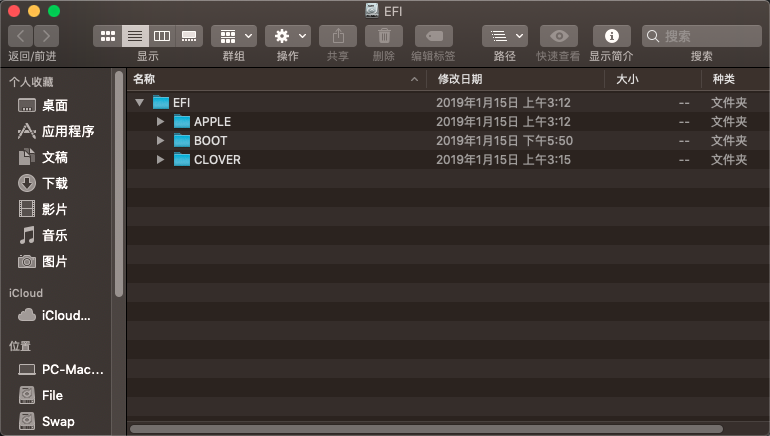This screenshot has height=436, width=770.
Task: Click the APPLE folder name
Action: pyautogui.click(x=212, y=122)
